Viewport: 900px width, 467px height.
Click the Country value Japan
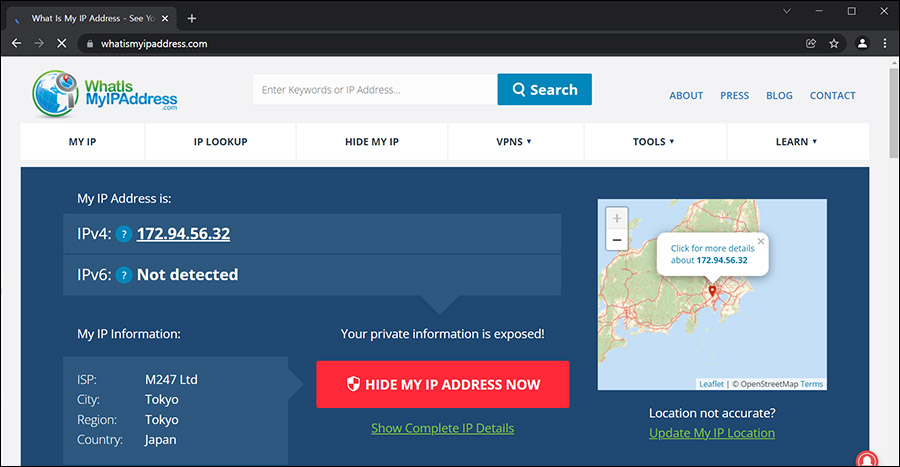[161, 440]
